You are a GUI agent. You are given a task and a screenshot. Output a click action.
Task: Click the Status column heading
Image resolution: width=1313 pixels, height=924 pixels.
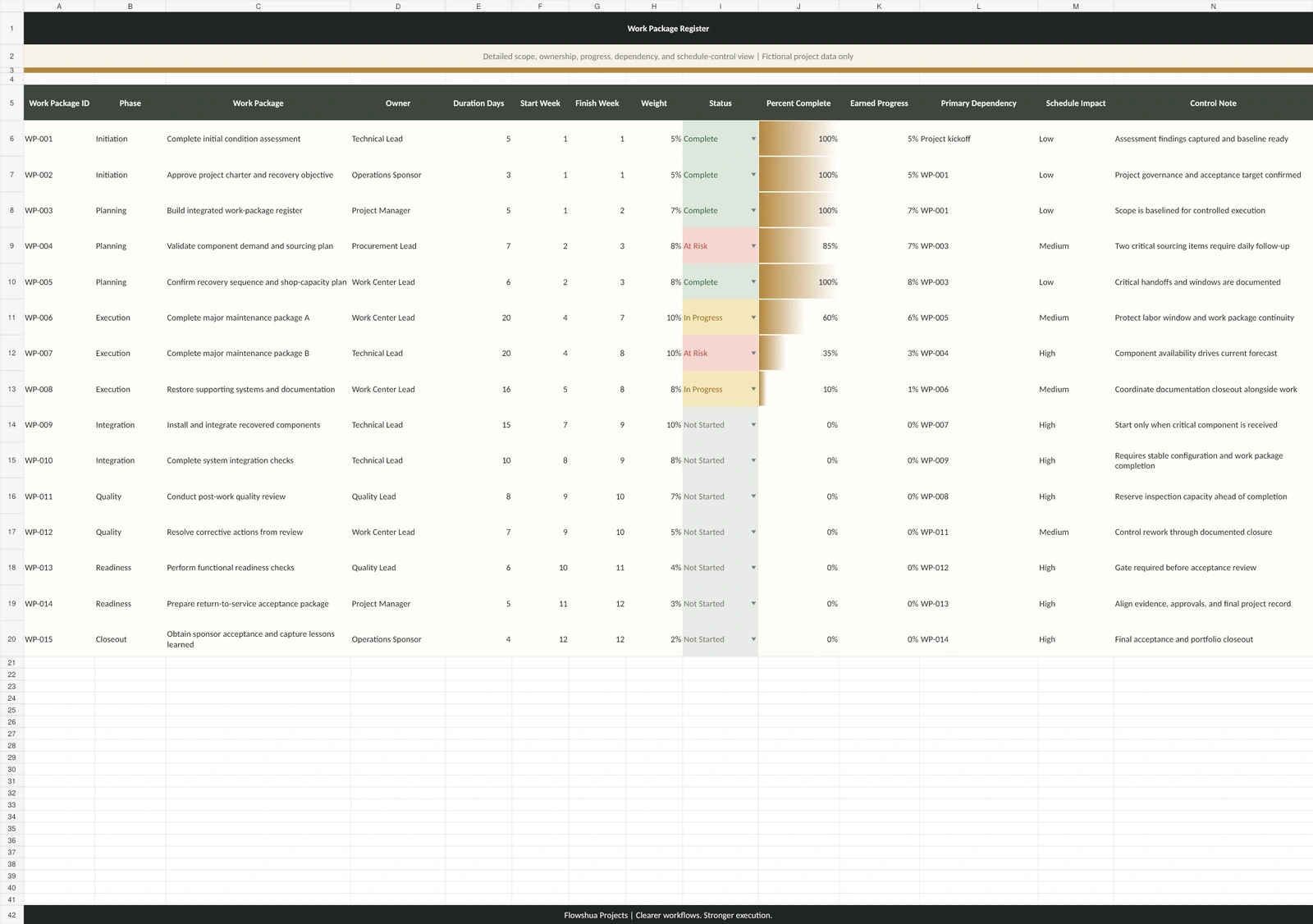pos(720,103)
